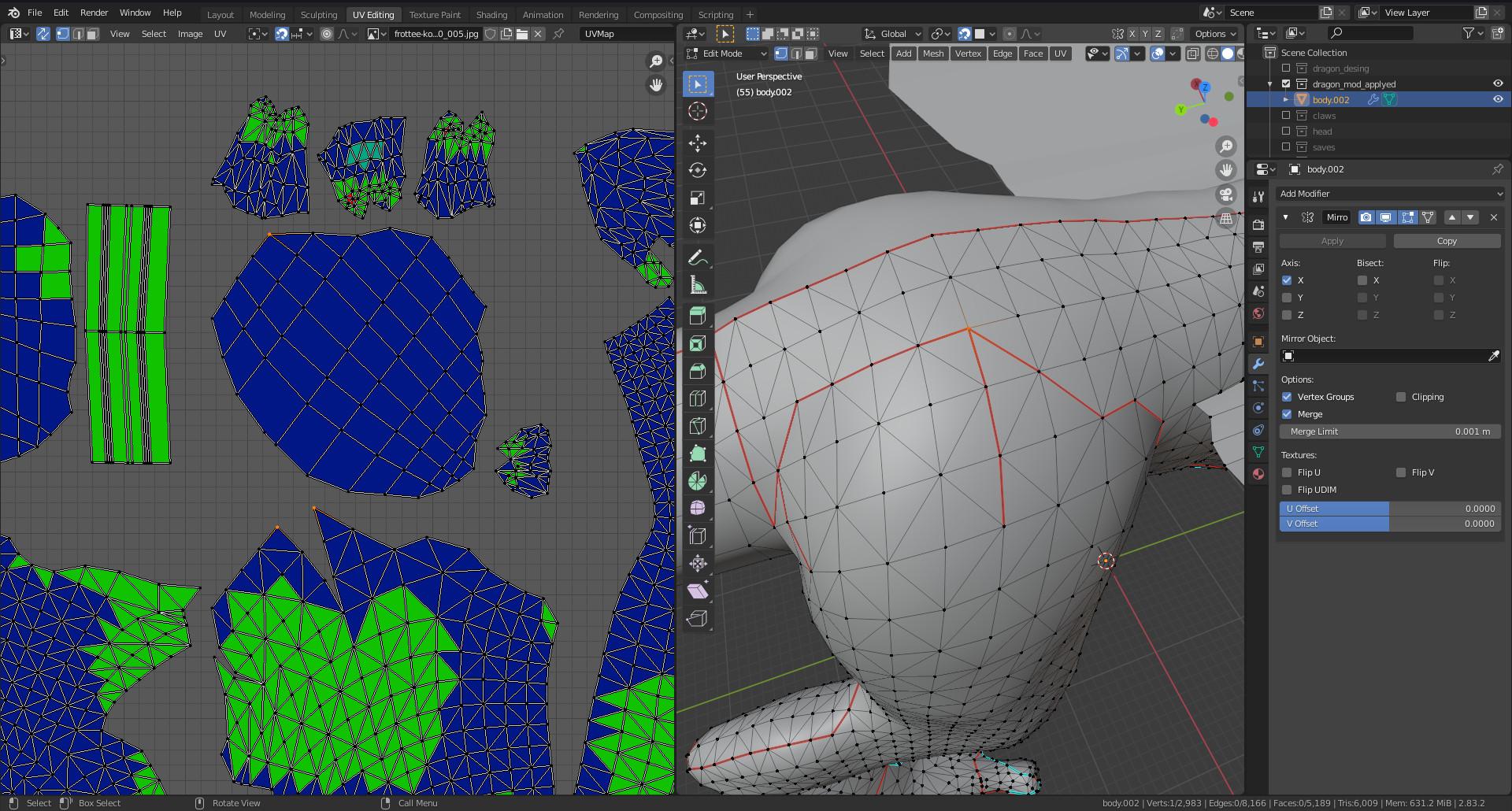Select the Move tool in the viewport toolbar
The image size is (1512, 811).
[x=698, y=143]
